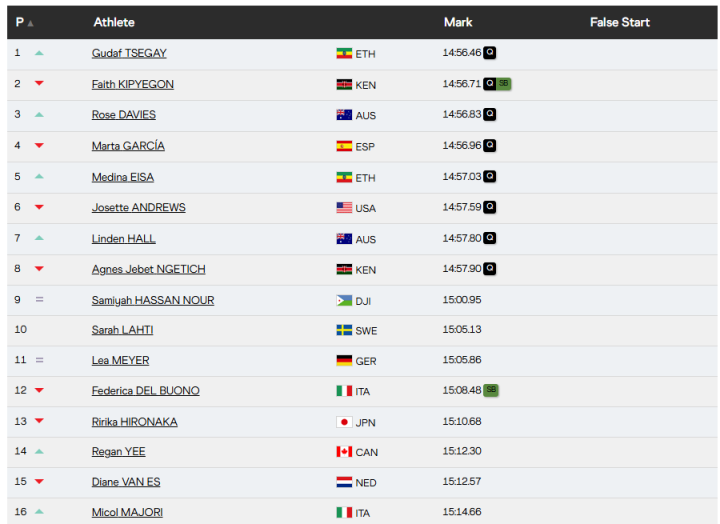Viewport: 720px width, 524px height.
Task: Click the Q qualifier badge for Rose Davies
Action: coord(490,114)
